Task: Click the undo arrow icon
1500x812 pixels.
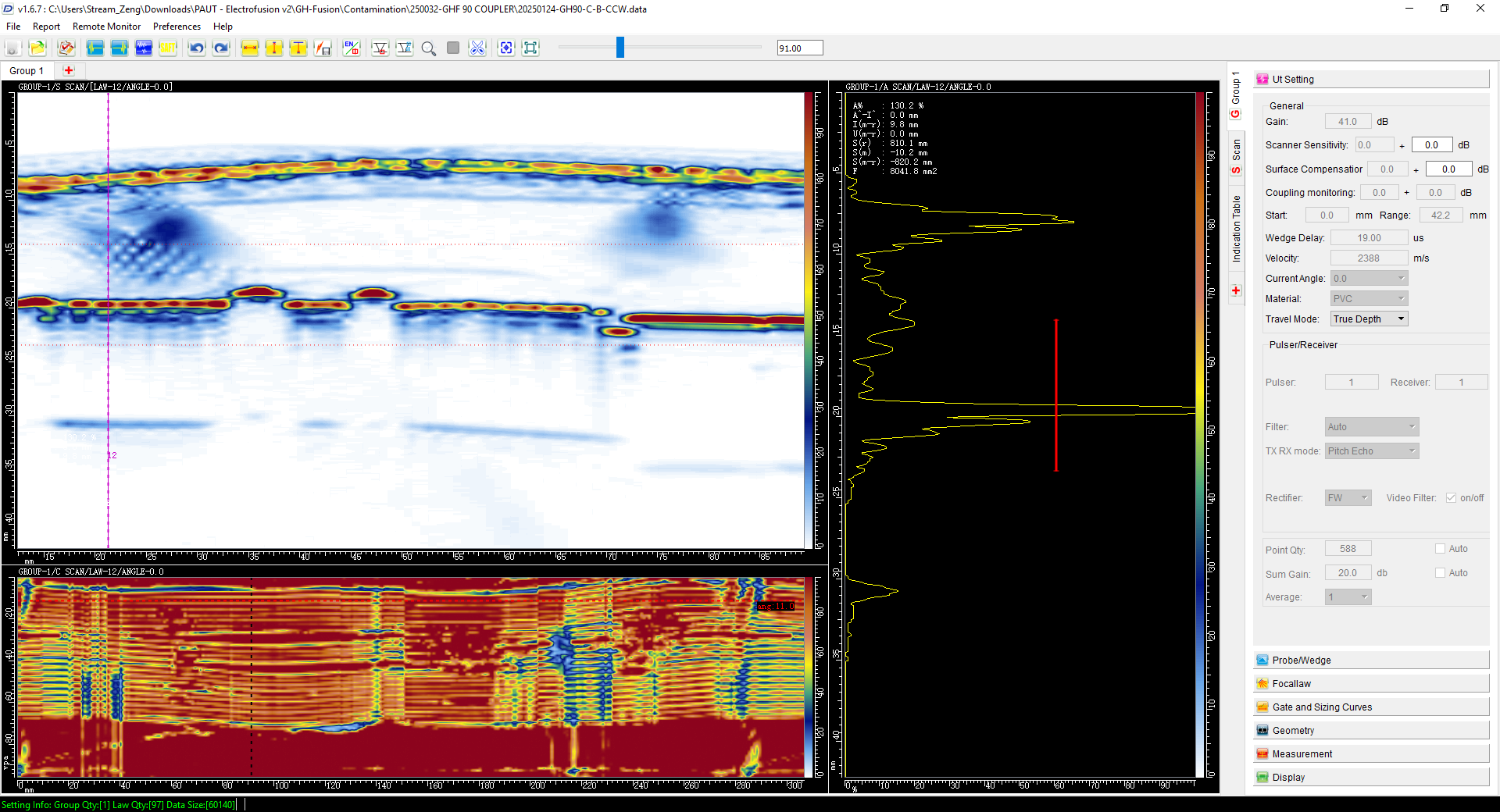Action: 196,48
